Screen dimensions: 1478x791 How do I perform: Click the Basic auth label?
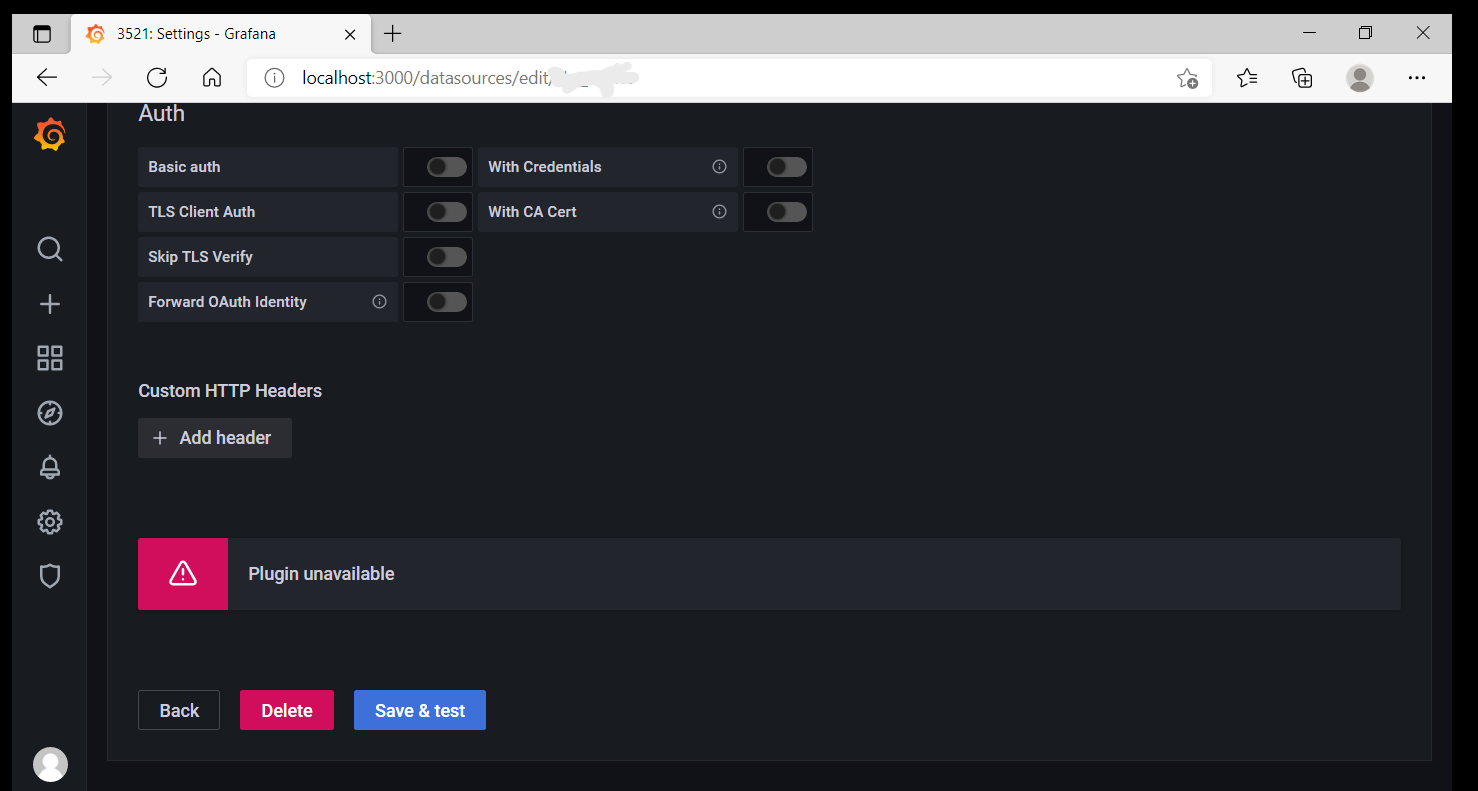tap(184, 167)
